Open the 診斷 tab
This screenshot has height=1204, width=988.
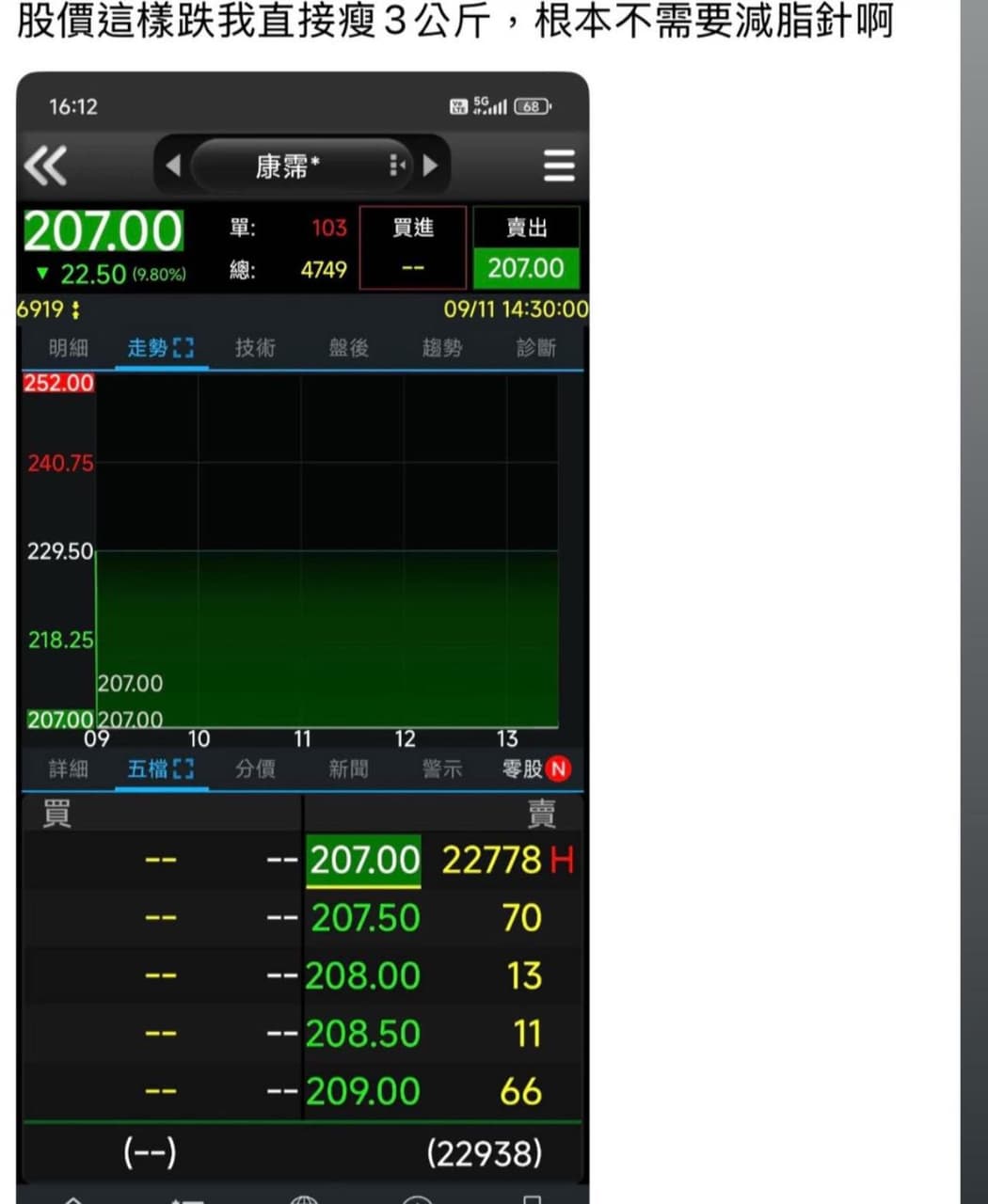536,348
